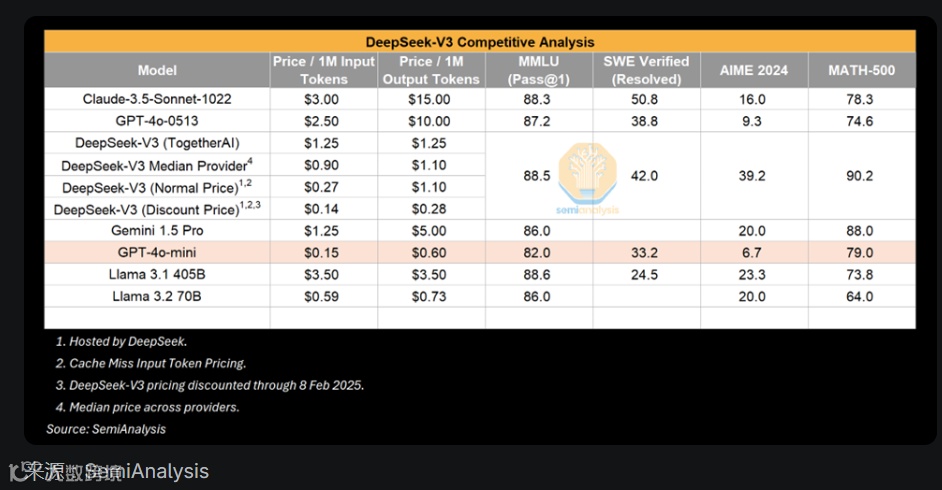Click the 'DeepSeek-V3 Competitive Analysis' table title

coord(480,42)
